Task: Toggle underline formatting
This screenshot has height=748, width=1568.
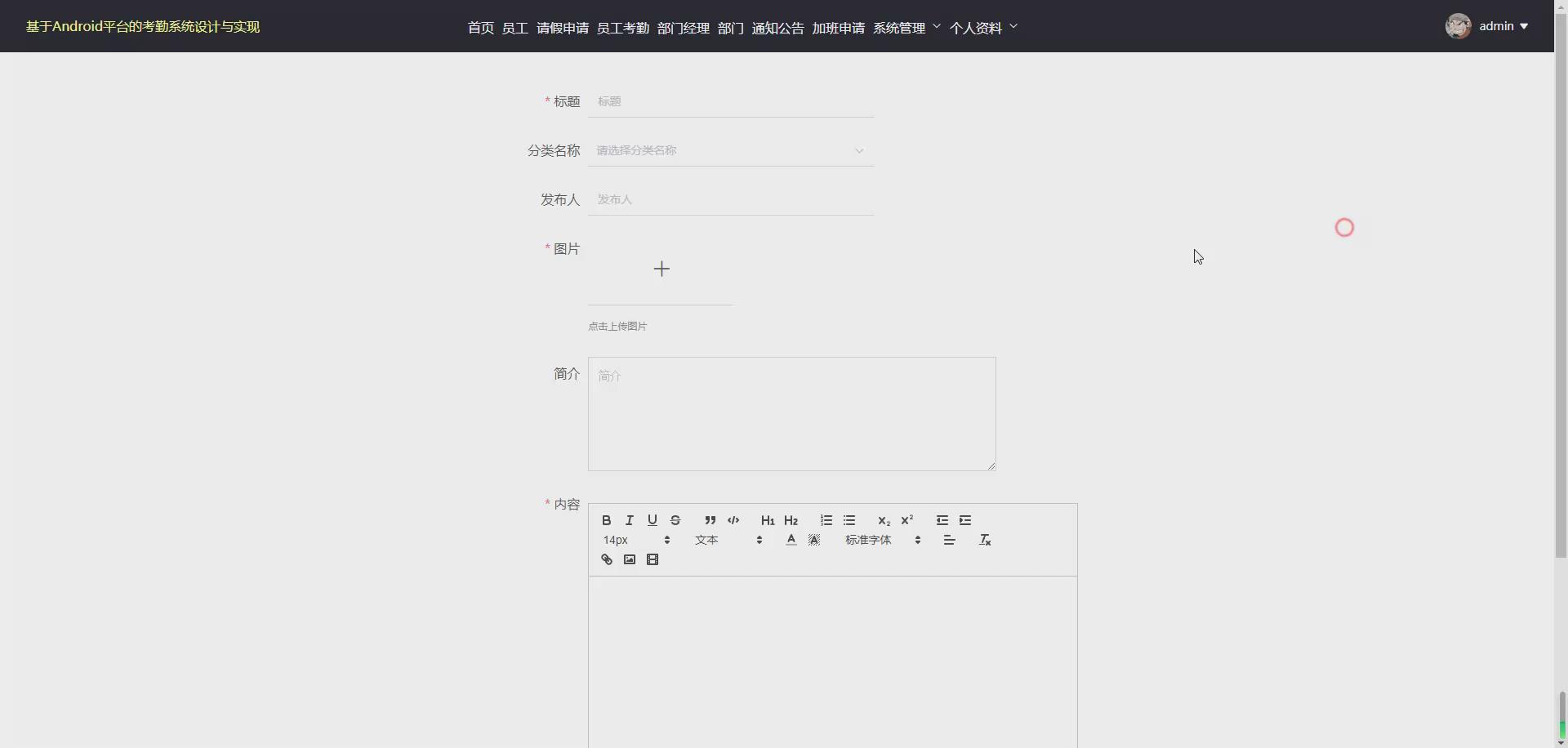Action: [653, 520]
